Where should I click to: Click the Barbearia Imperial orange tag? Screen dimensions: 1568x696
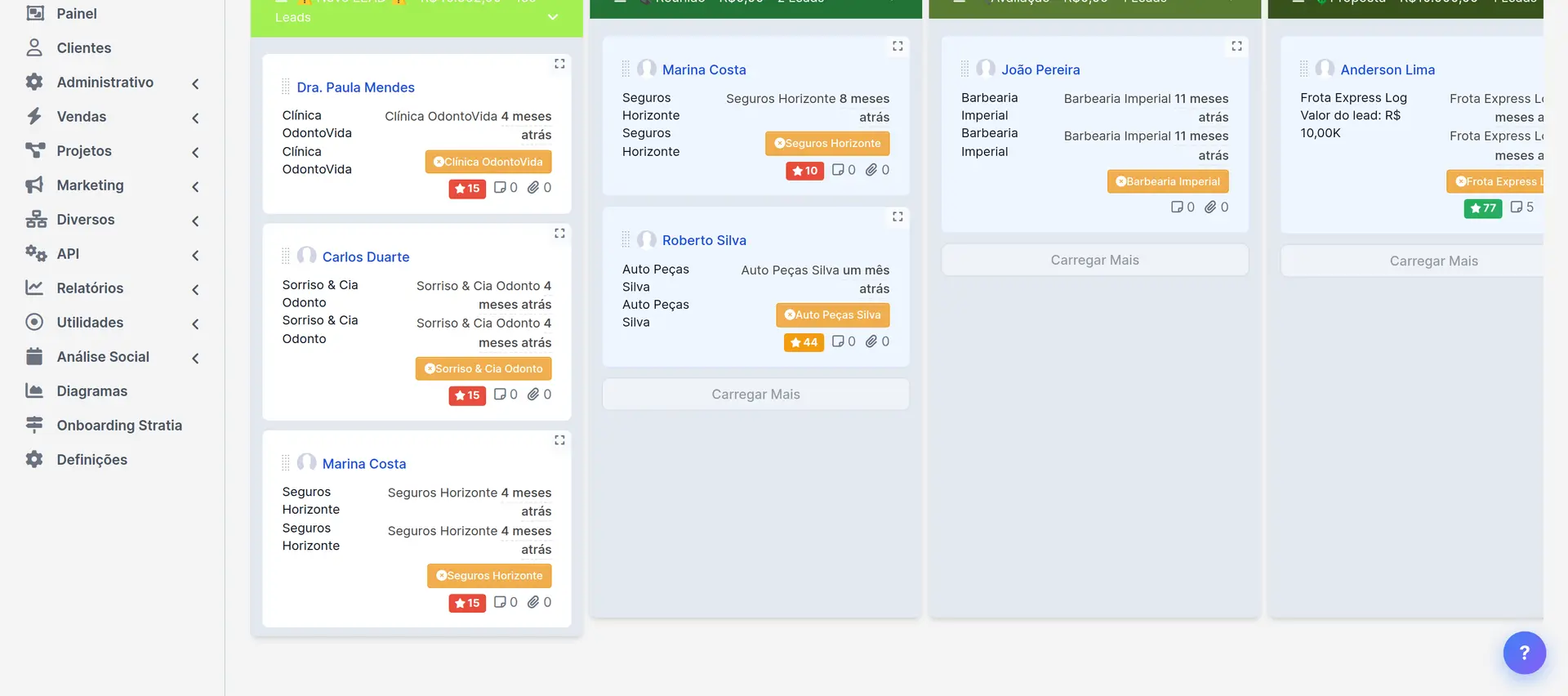(x=1168, y=181)
